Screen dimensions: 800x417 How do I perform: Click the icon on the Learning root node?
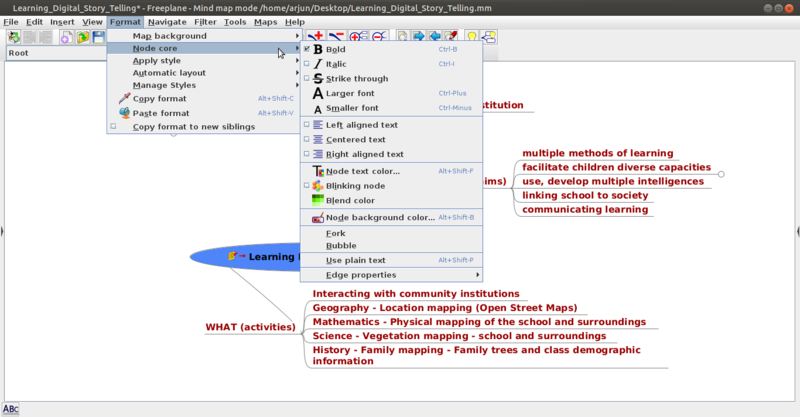click(233, 256)
